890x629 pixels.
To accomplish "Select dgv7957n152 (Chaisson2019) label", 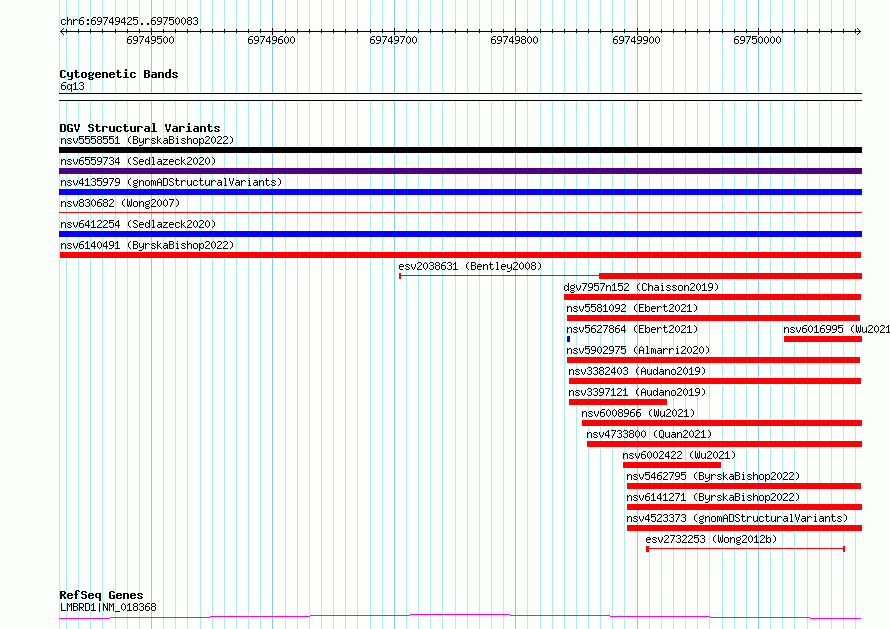I will tap(641, 287).
